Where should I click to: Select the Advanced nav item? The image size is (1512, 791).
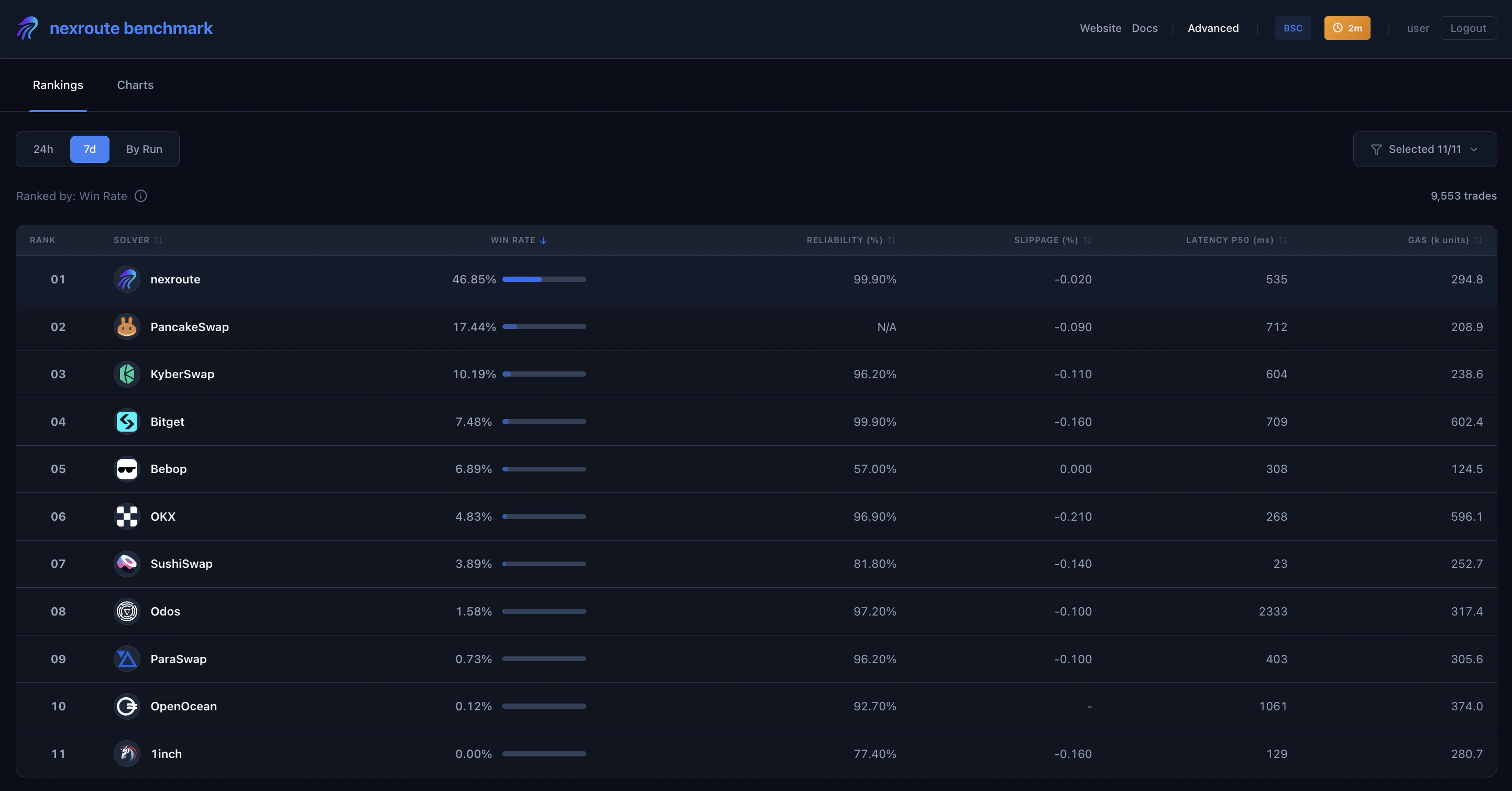pyautogui.click(x=1213, y=28)
